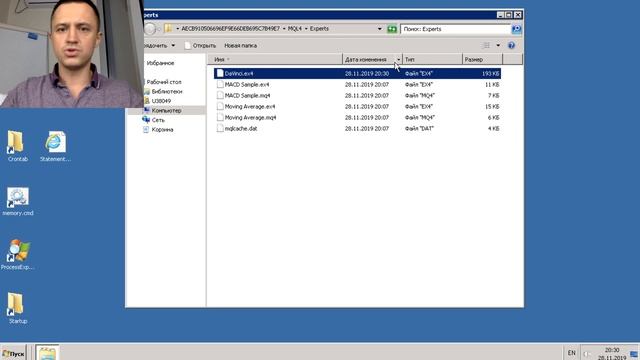Maximize the Experts window
This screenshot has width=640, height=360.
tap(509, 15)
